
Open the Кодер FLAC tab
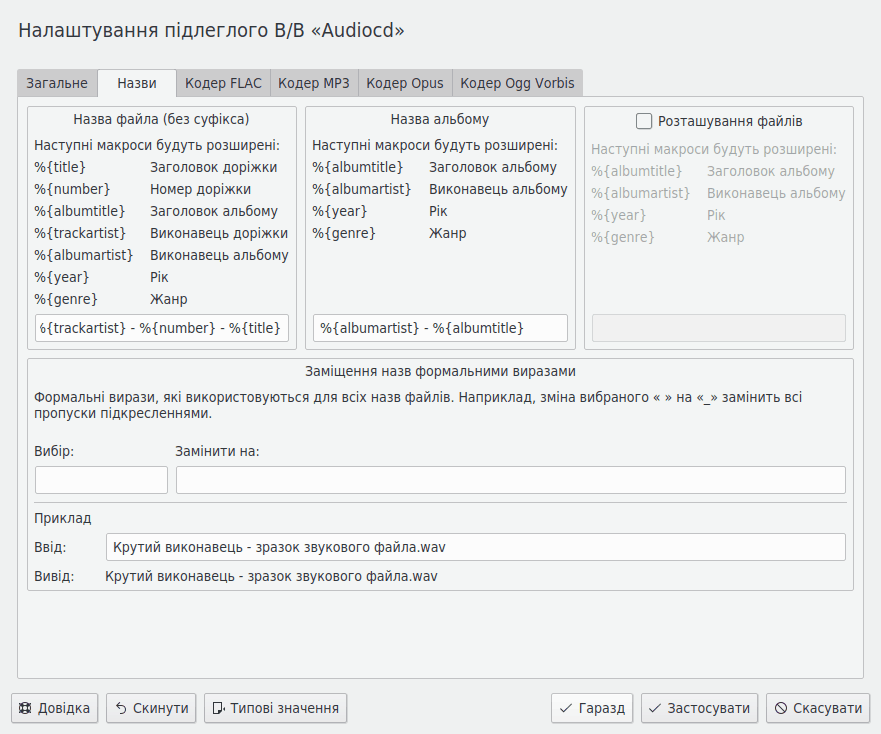click(x=223, y=83)
